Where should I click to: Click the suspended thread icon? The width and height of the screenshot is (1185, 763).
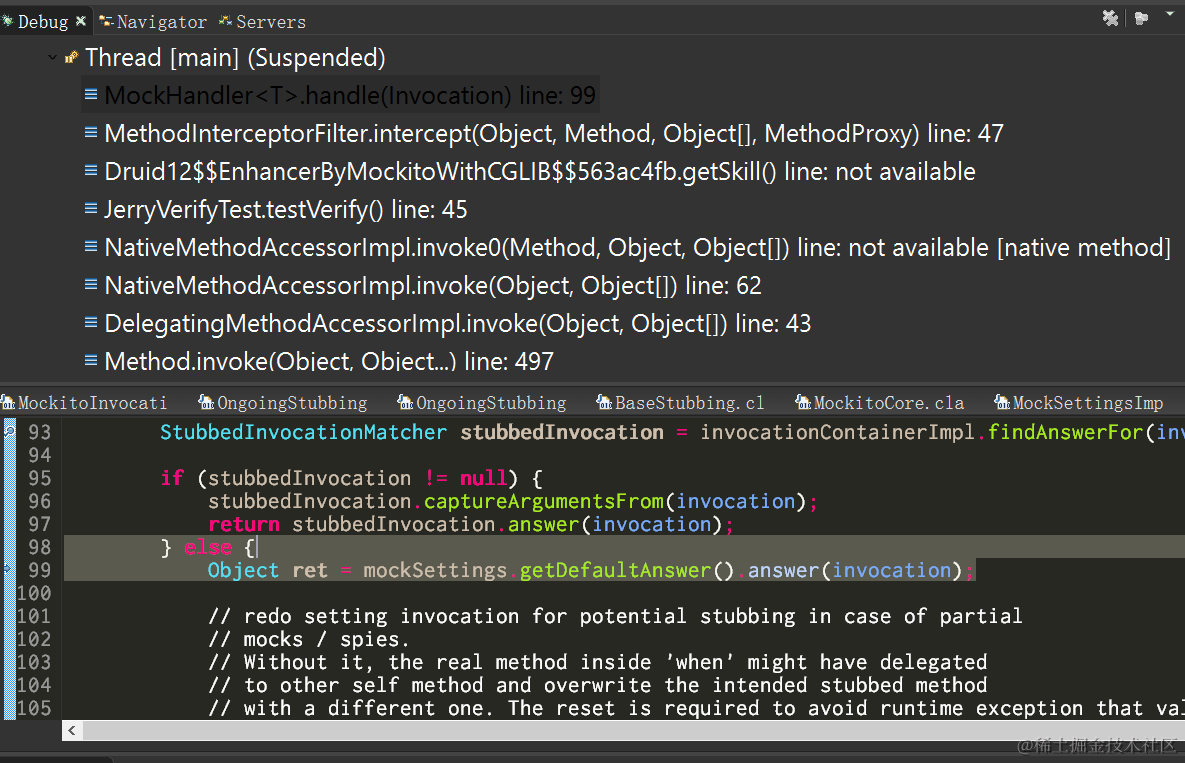tap(71, 57)
